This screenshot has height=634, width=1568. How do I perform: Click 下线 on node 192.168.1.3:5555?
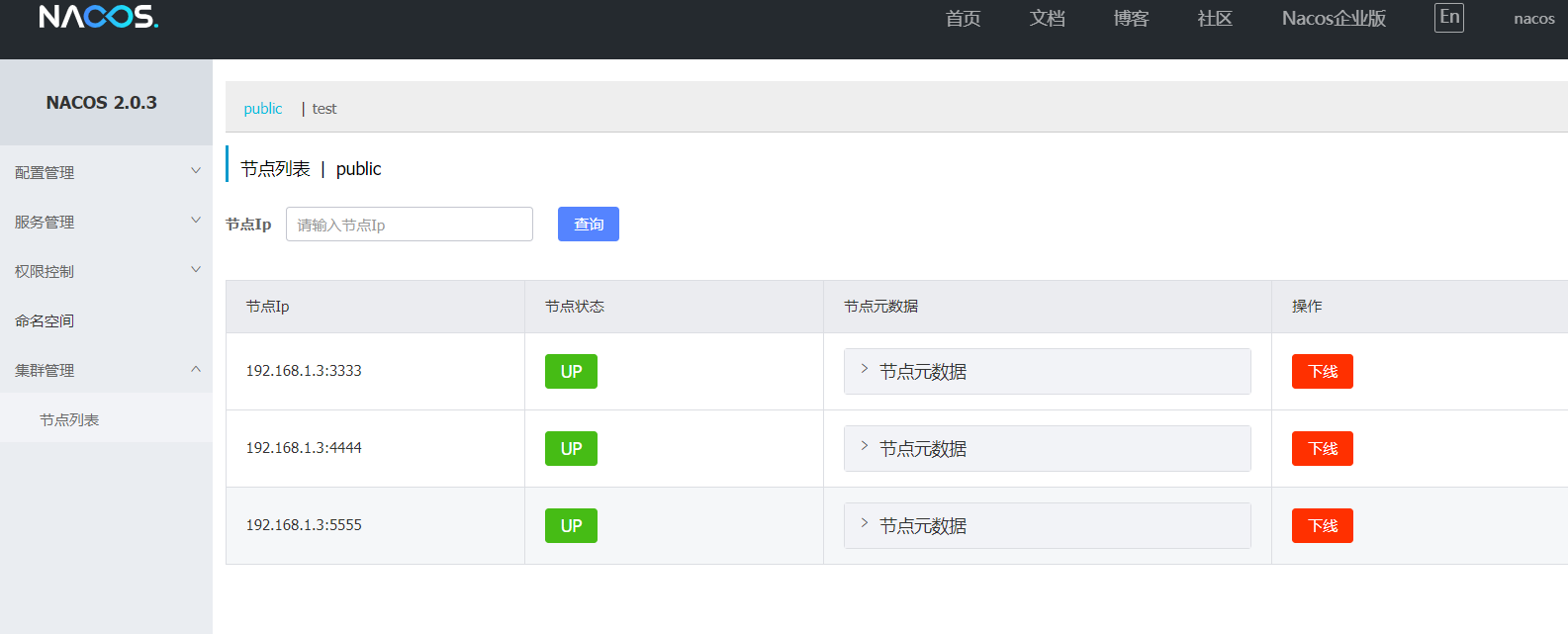pyautogui.click(x=1322, y=525)
